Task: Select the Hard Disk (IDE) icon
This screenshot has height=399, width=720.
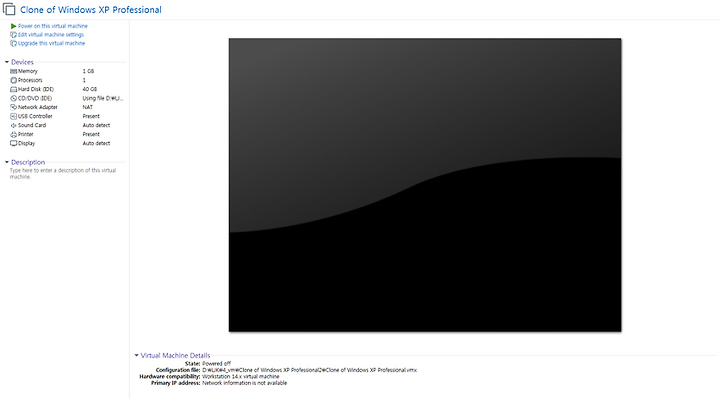Action: [x=13, y=89]
